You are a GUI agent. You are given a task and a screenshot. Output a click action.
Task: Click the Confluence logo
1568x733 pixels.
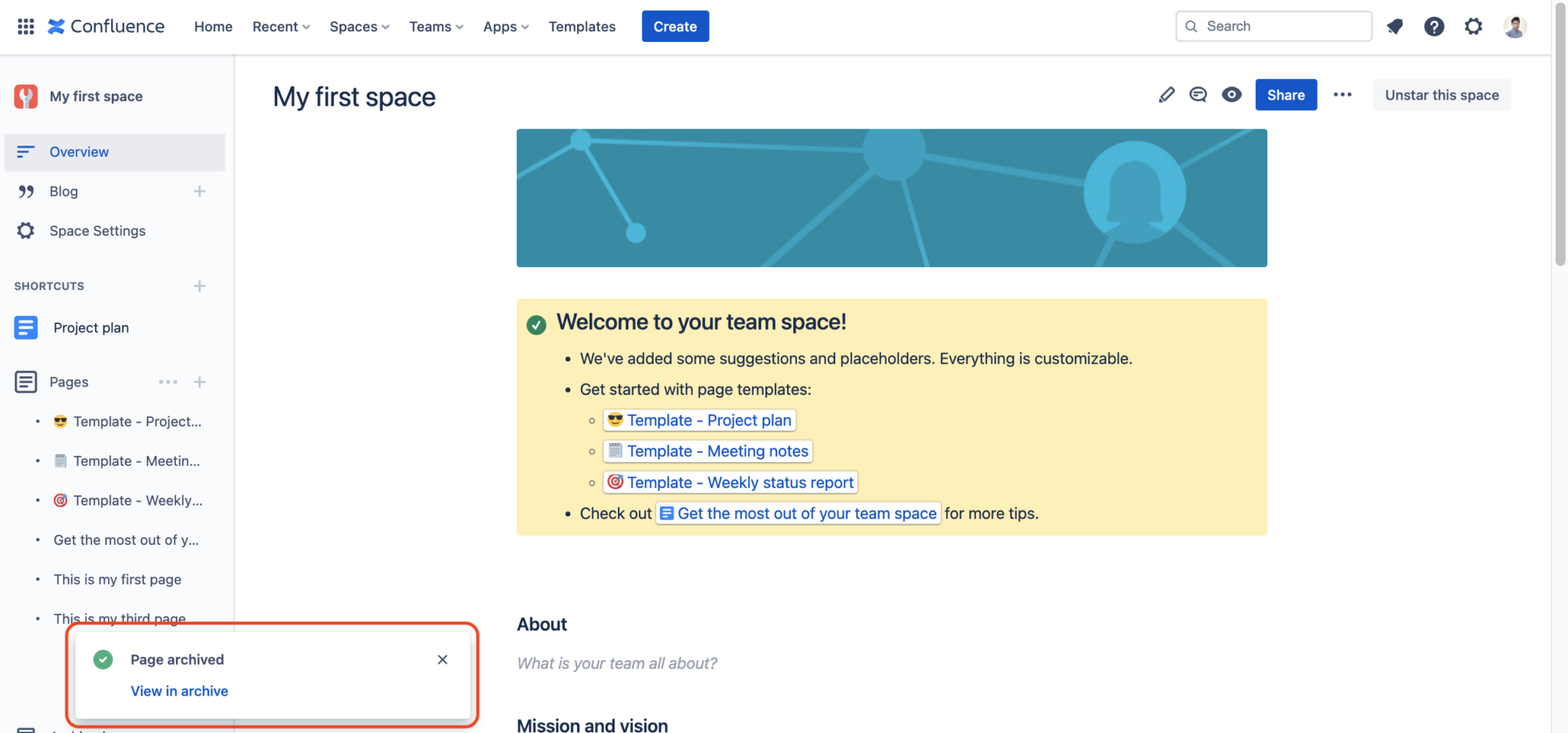[x=106, y=25]
